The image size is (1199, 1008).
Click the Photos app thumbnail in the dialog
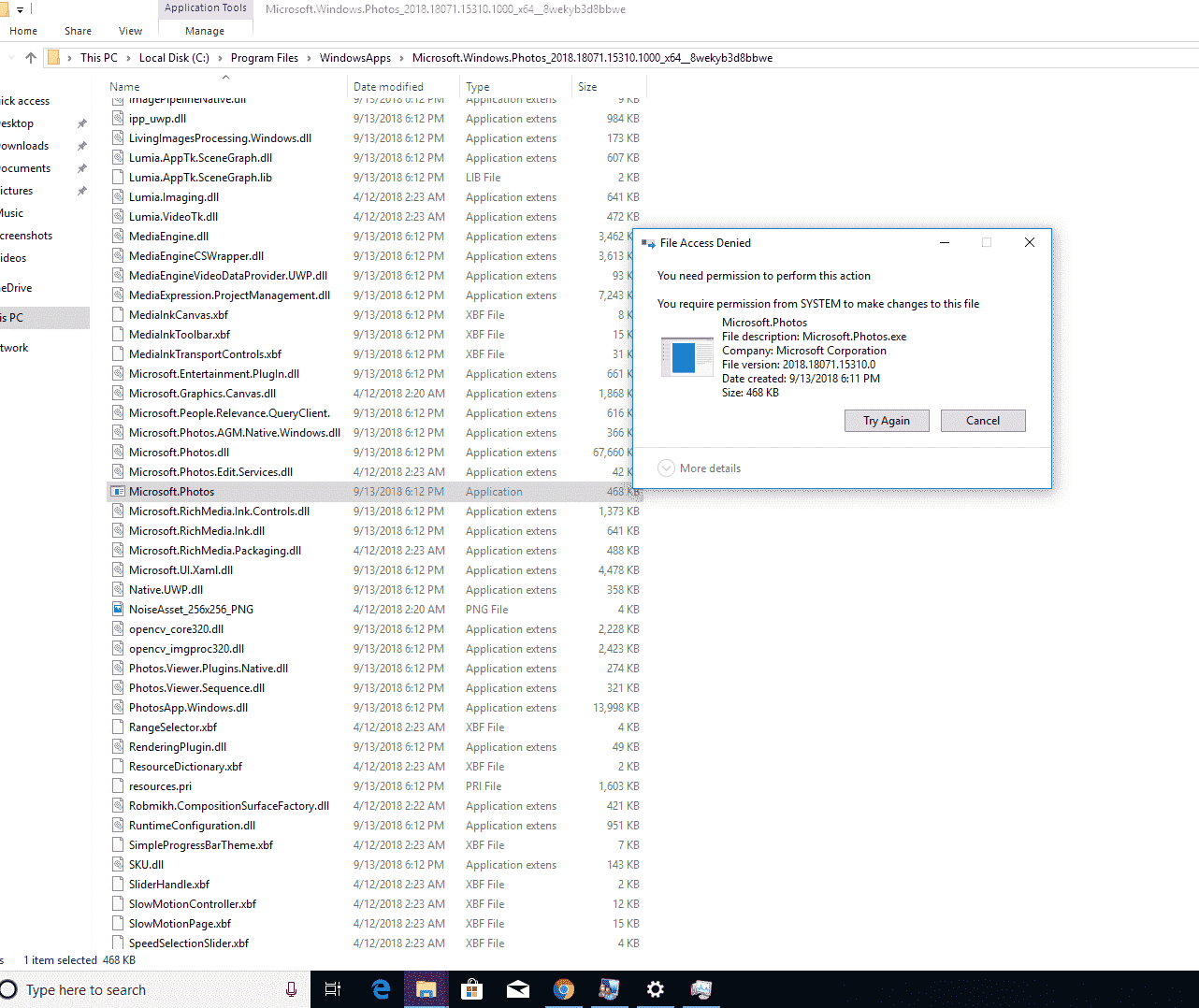tap(686, 356)
